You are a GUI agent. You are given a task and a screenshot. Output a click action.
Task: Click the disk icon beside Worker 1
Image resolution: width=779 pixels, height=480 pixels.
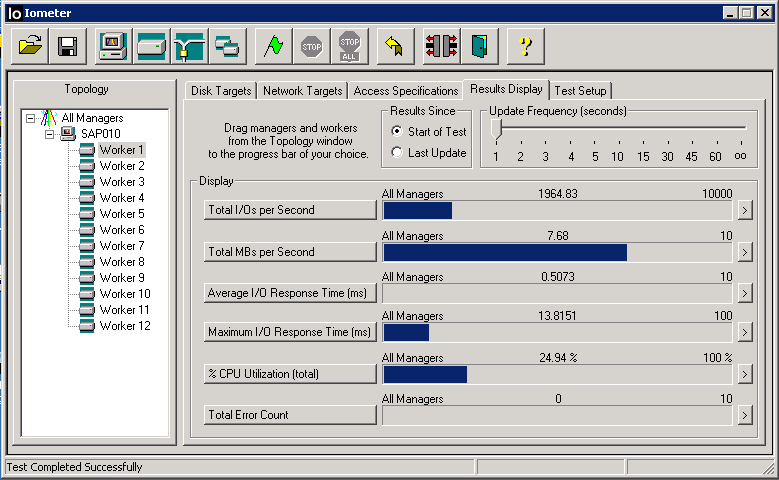point(87,150)
